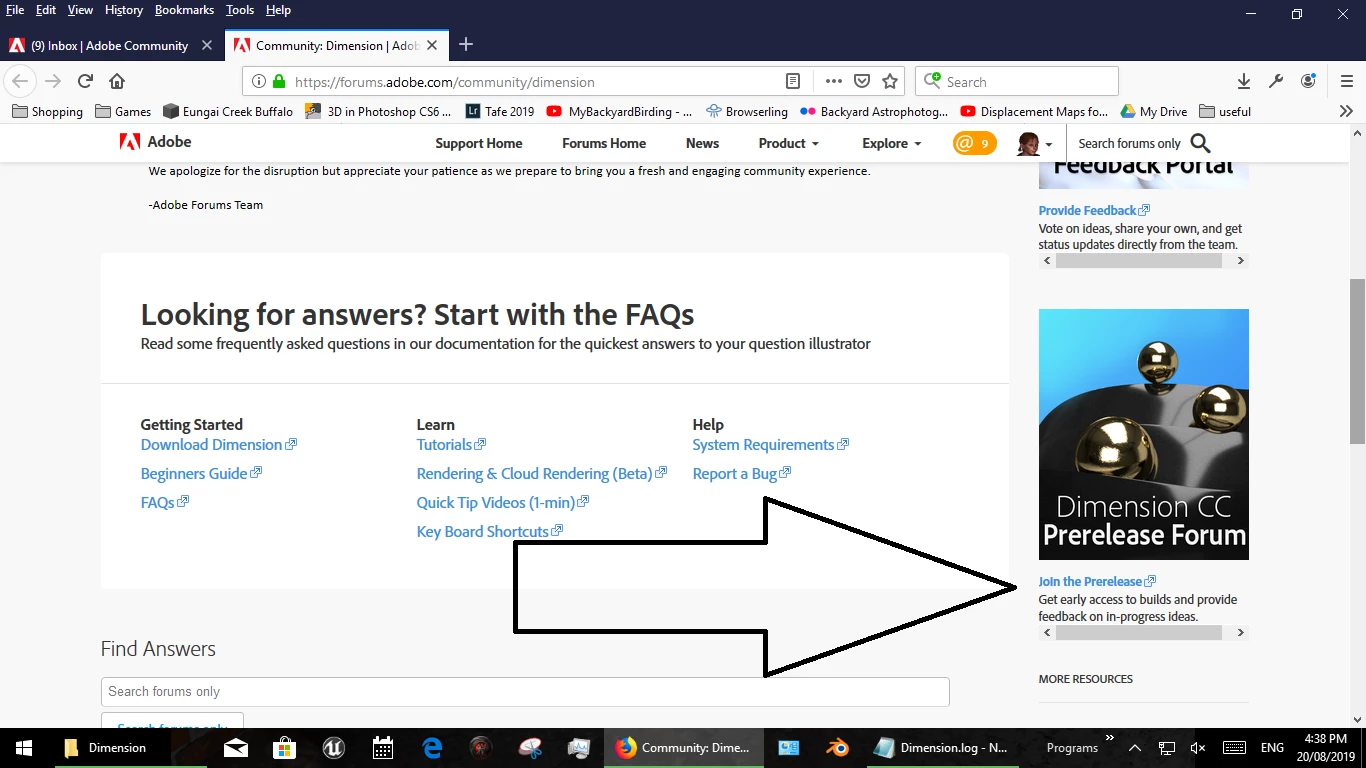Open a new tab with plus button
This screenshot has width=1366, height=768.
click(x=465, y=45)
